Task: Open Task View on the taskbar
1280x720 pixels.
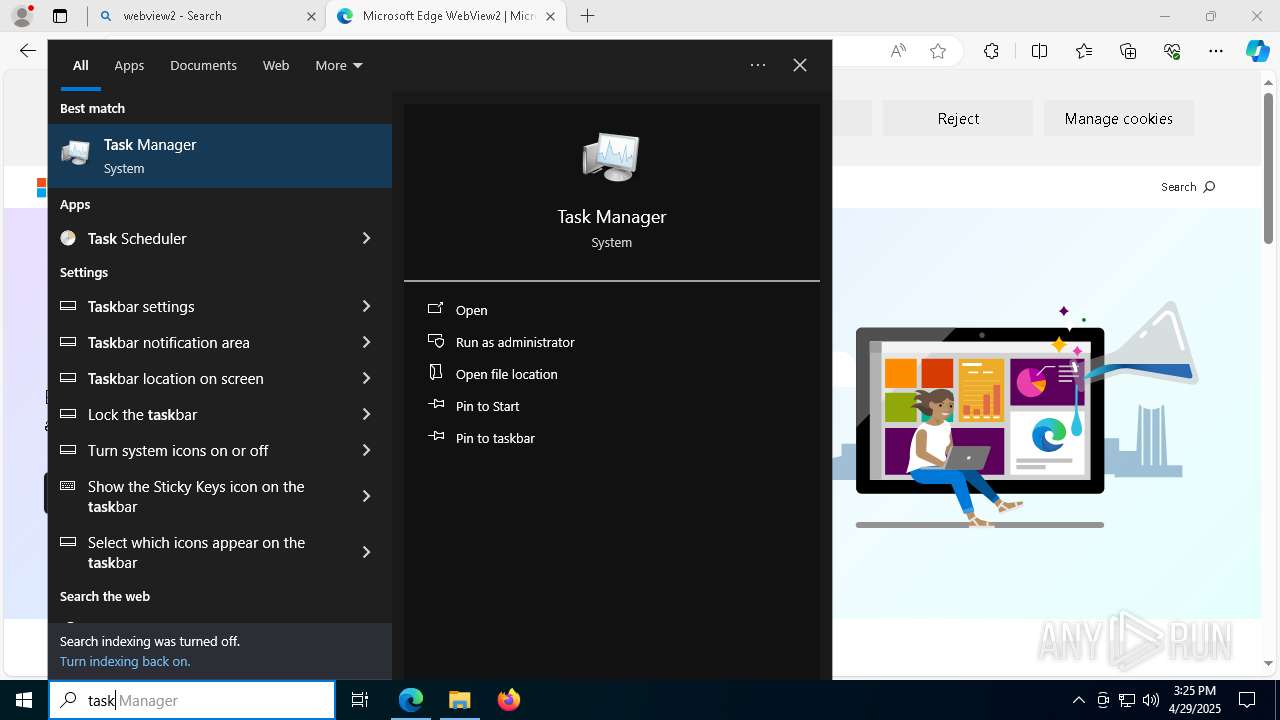Action: [360, 700]
